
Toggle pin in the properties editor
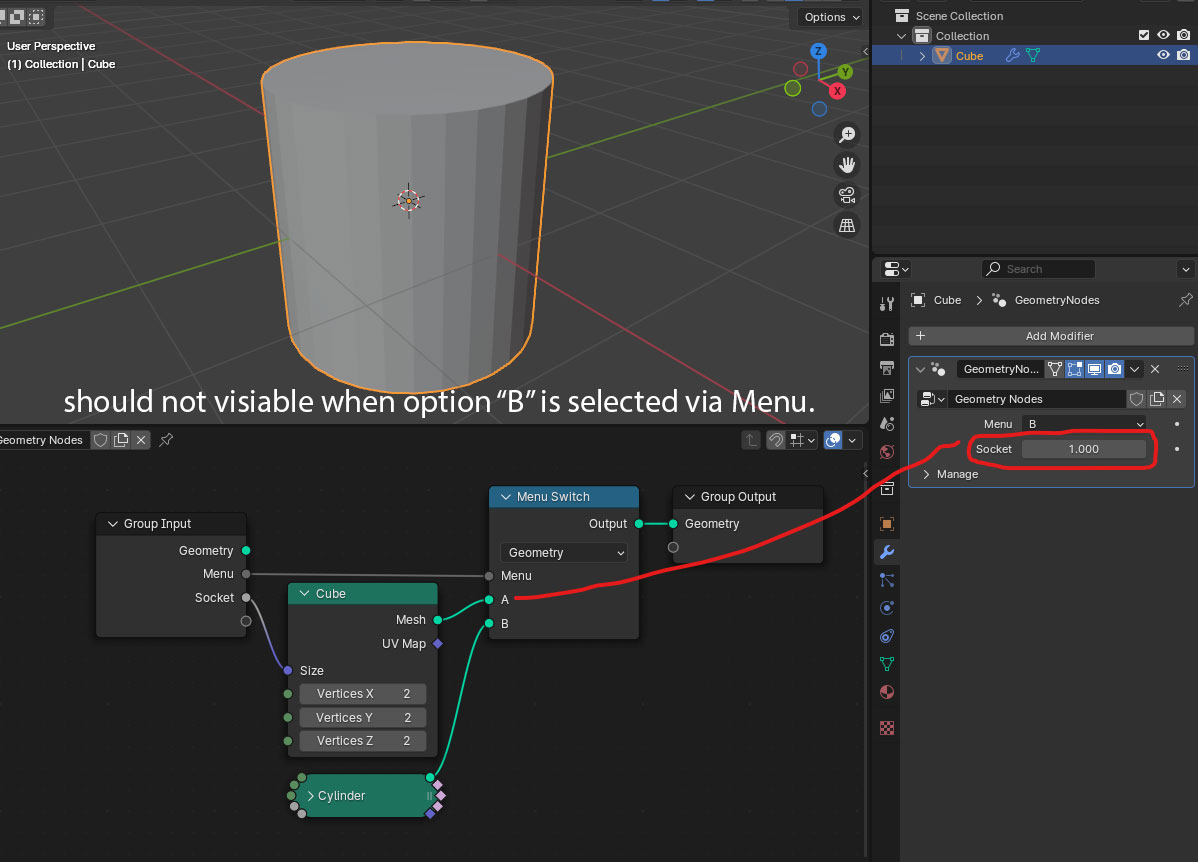[x=1185, y=300]
